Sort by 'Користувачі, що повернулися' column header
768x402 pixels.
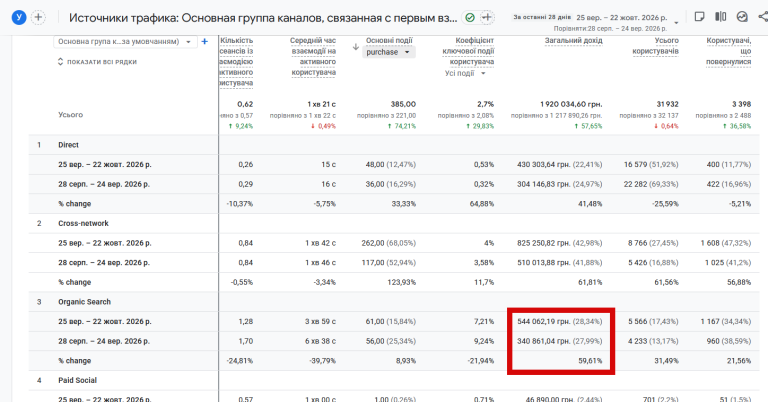click(728, 51)
